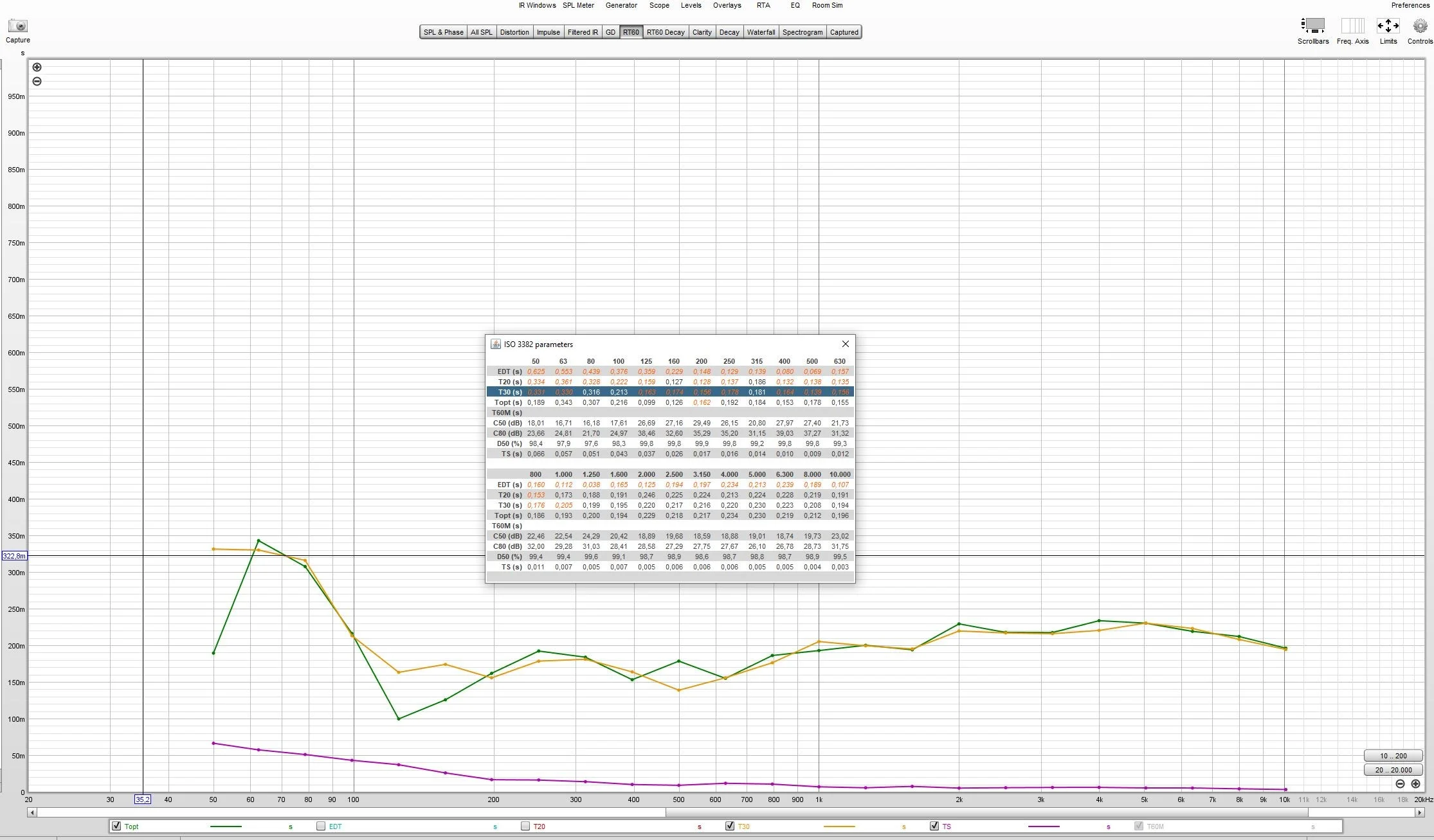Switch to the SPL & Phase tab

[x=443, y=32]
